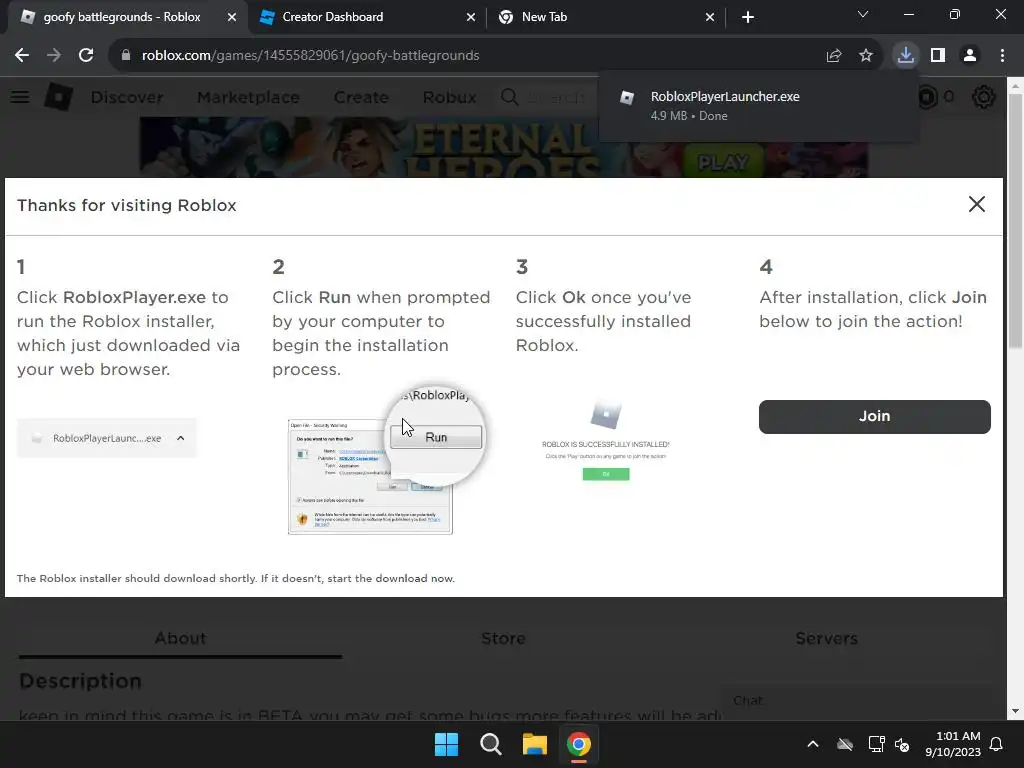The width and height of the screenshot is (1024, 768).
Task: View site information via the lock icon
Action: (126, 56)
